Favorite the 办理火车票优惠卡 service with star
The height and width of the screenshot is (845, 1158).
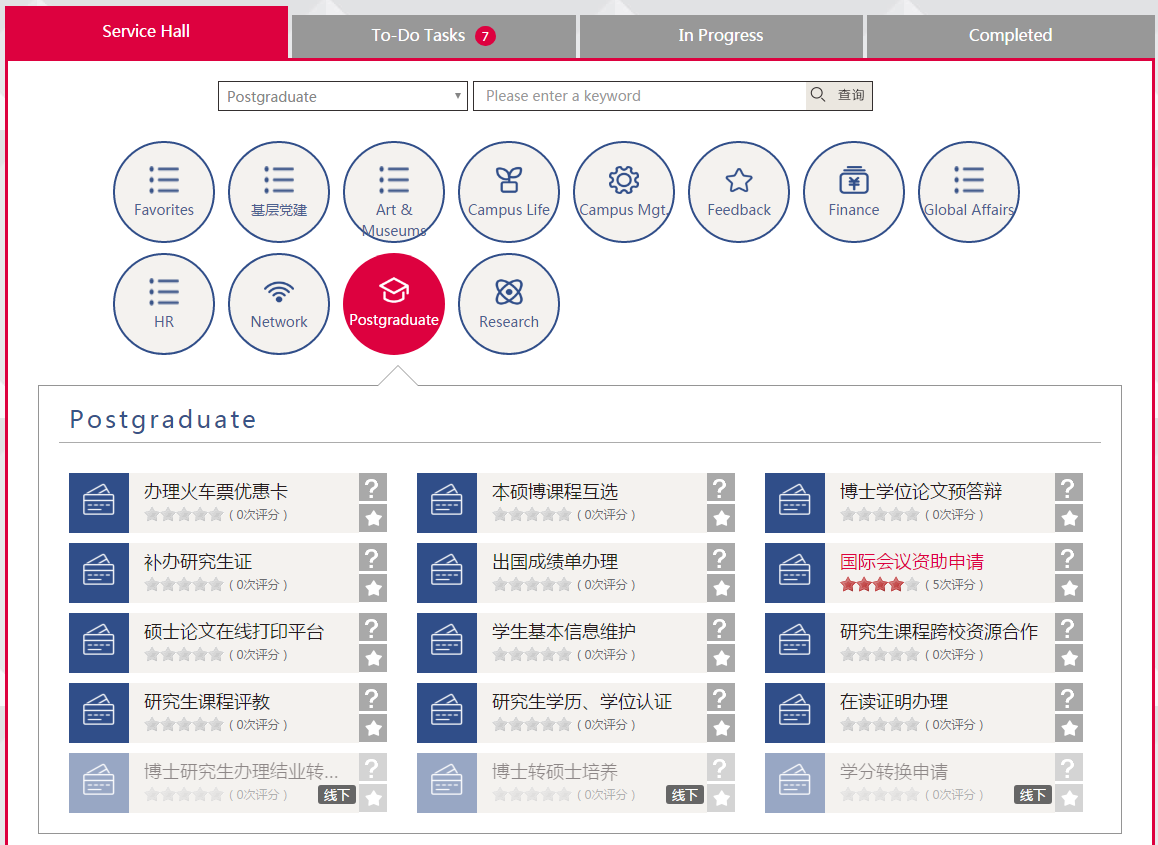point(373,518)
